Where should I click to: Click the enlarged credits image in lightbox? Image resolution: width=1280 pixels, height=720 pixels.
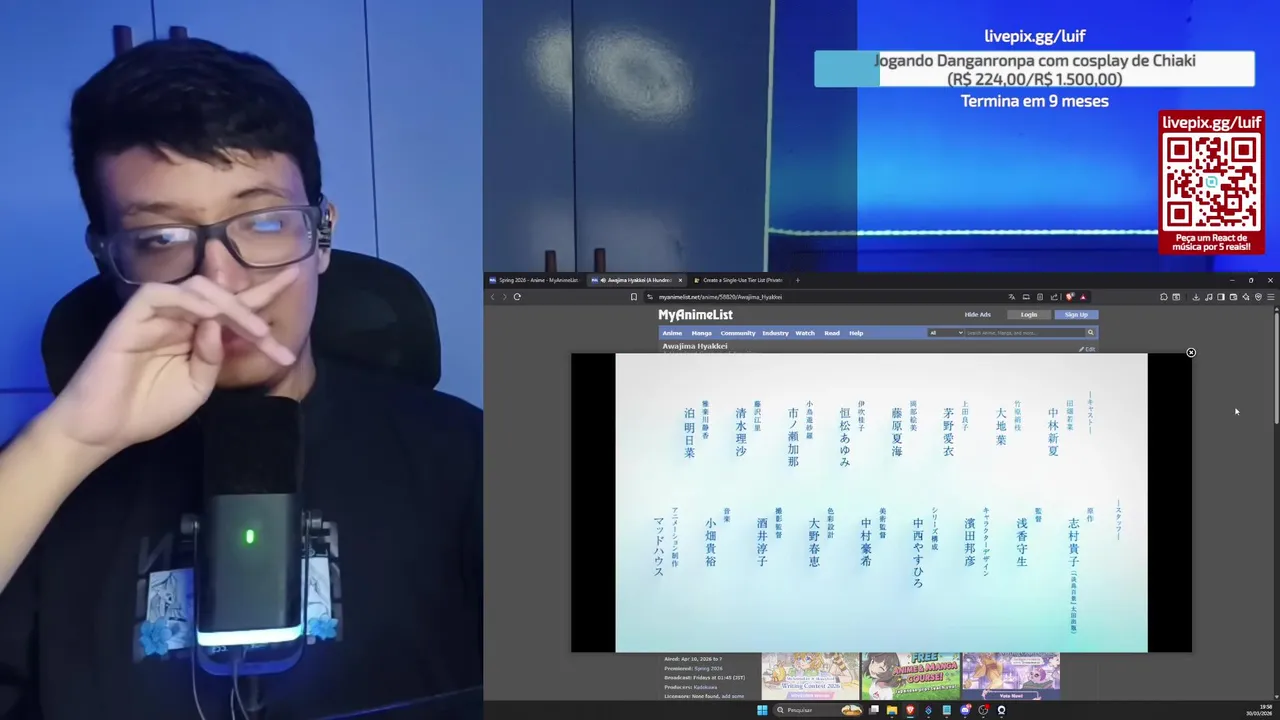[x=881, y=502]
